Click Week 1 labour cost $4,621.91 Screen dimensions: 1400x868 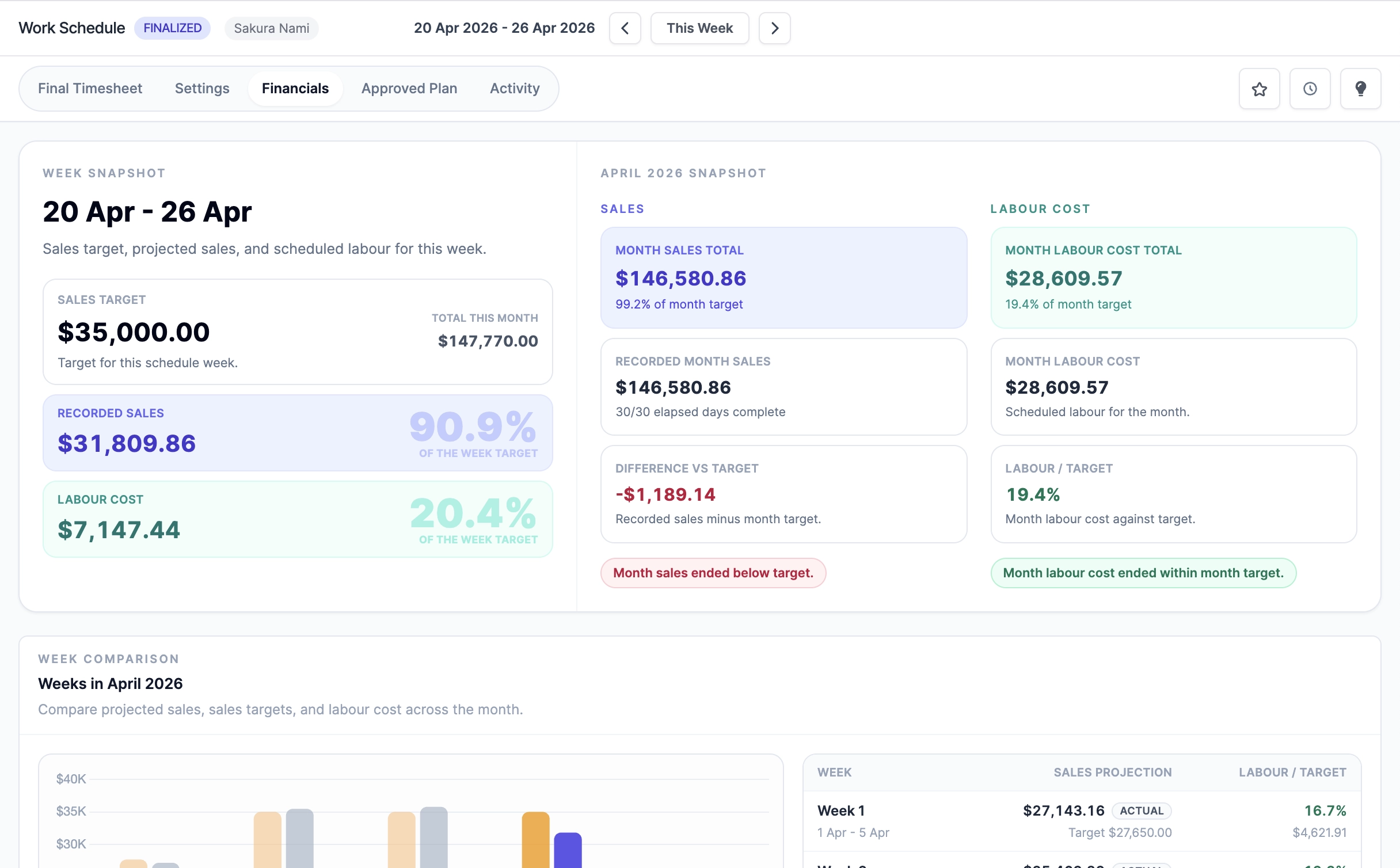1319,833
